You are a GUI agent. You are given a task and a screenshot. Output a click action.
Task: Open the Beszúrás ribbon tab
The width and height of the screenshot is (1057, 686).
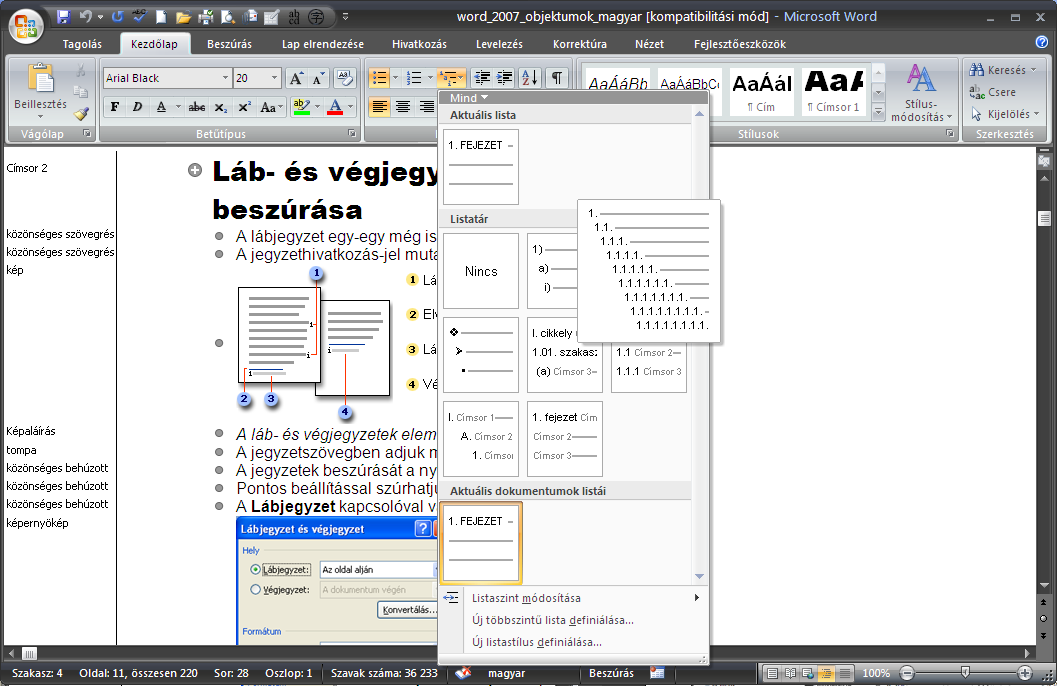(229, 44)
